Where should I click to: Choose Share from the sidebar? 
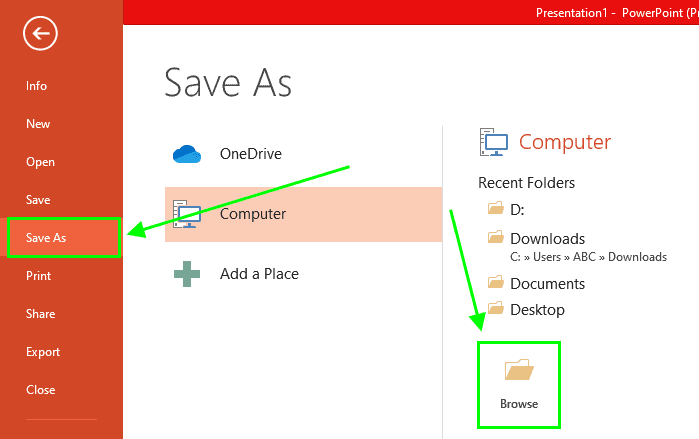tap(40, 314)
